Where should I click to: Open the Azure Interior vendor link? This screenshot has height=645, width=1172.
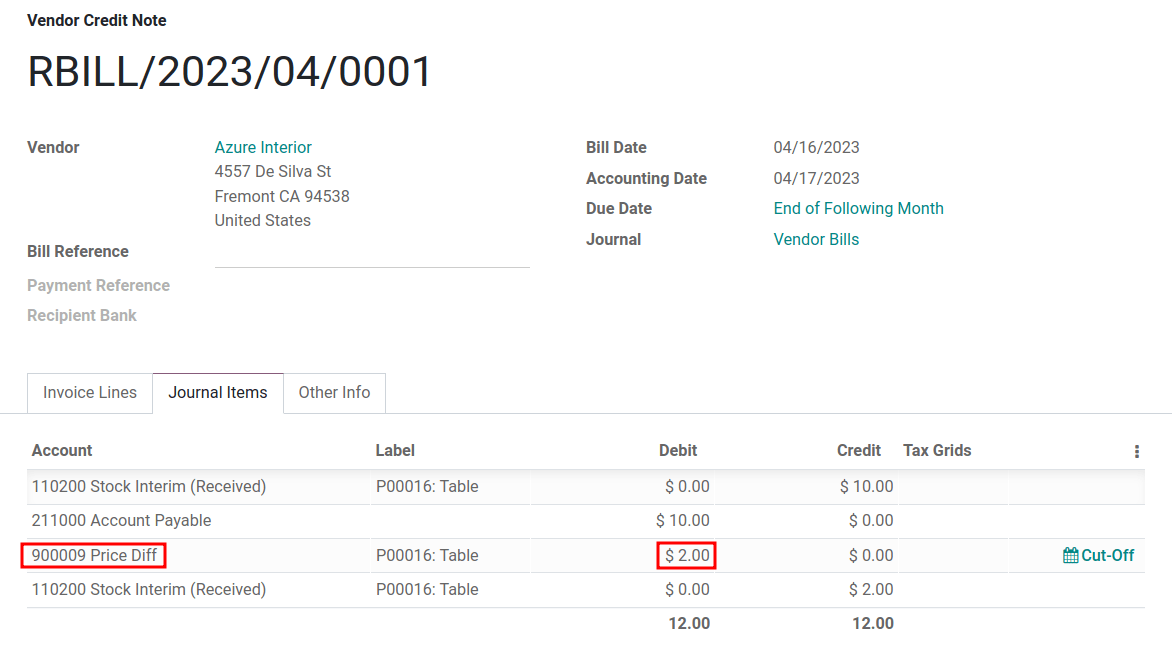(x=263, y=148)
